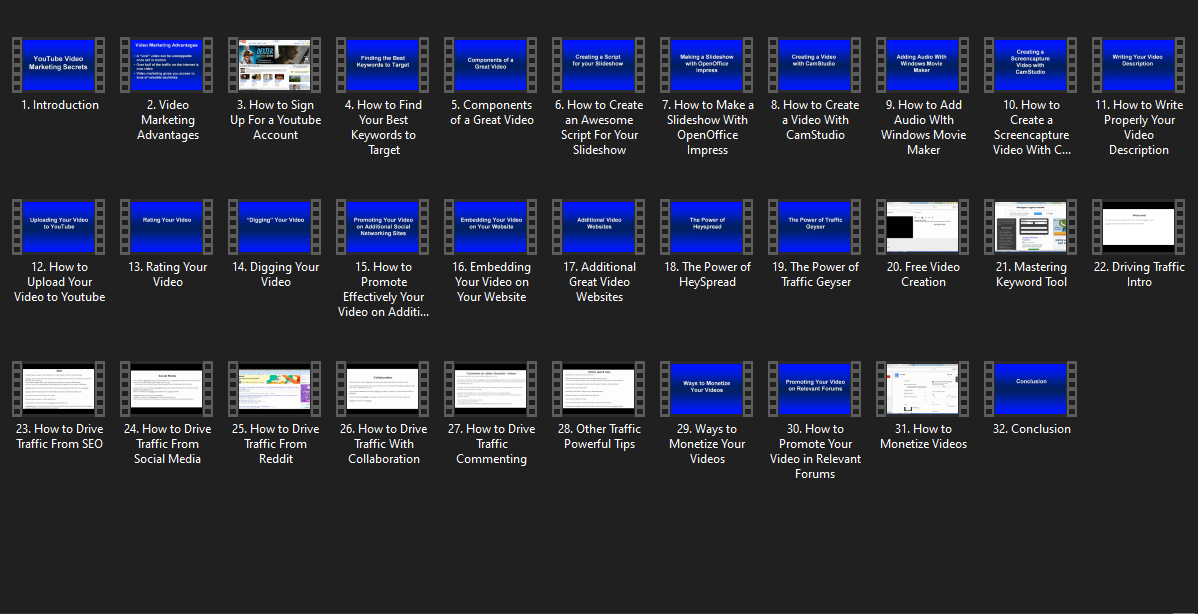Screen dimensions: 1198x614
Task: Click the 'Write Properly Your Video Description' icon
Action: point(1139,65)
